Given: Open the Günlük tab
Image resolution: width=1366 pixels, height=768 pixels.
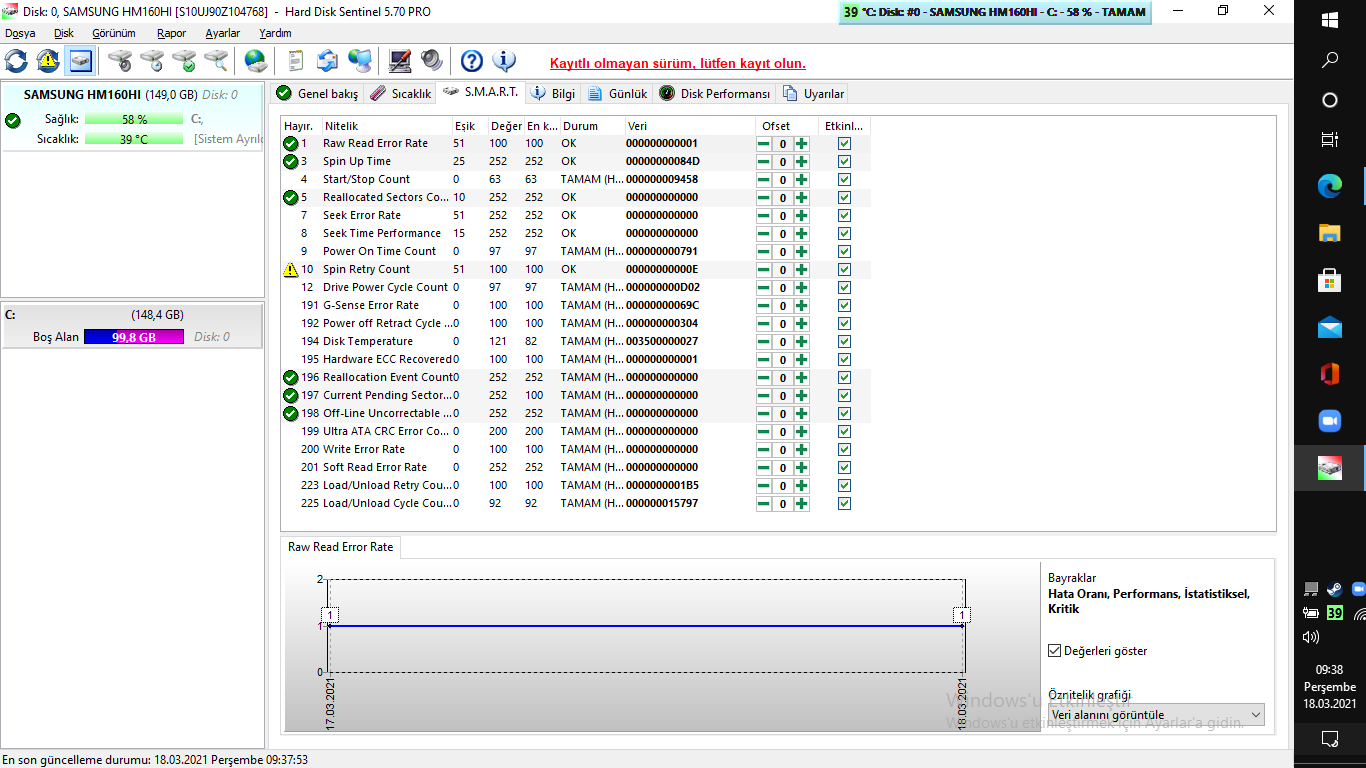Looking at the screenshot, I should coord(618,94).
